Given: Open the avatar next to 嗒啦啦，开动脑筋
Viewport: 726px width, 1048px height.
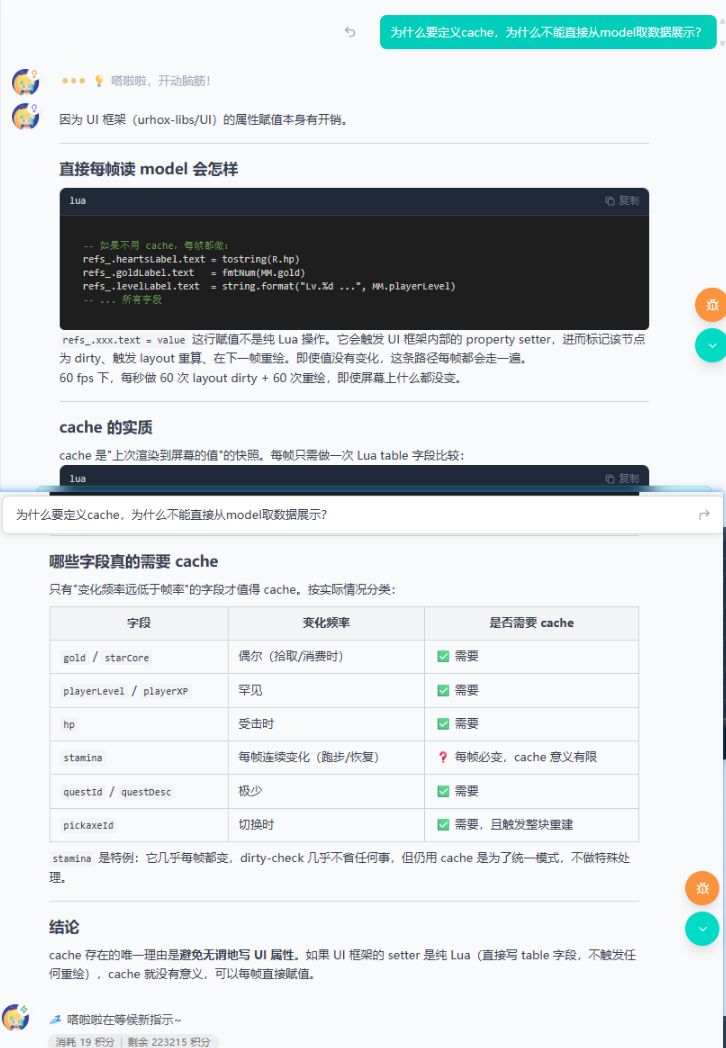Looking at the screenshot, I should pyautogui.click(x=25, y=82).
